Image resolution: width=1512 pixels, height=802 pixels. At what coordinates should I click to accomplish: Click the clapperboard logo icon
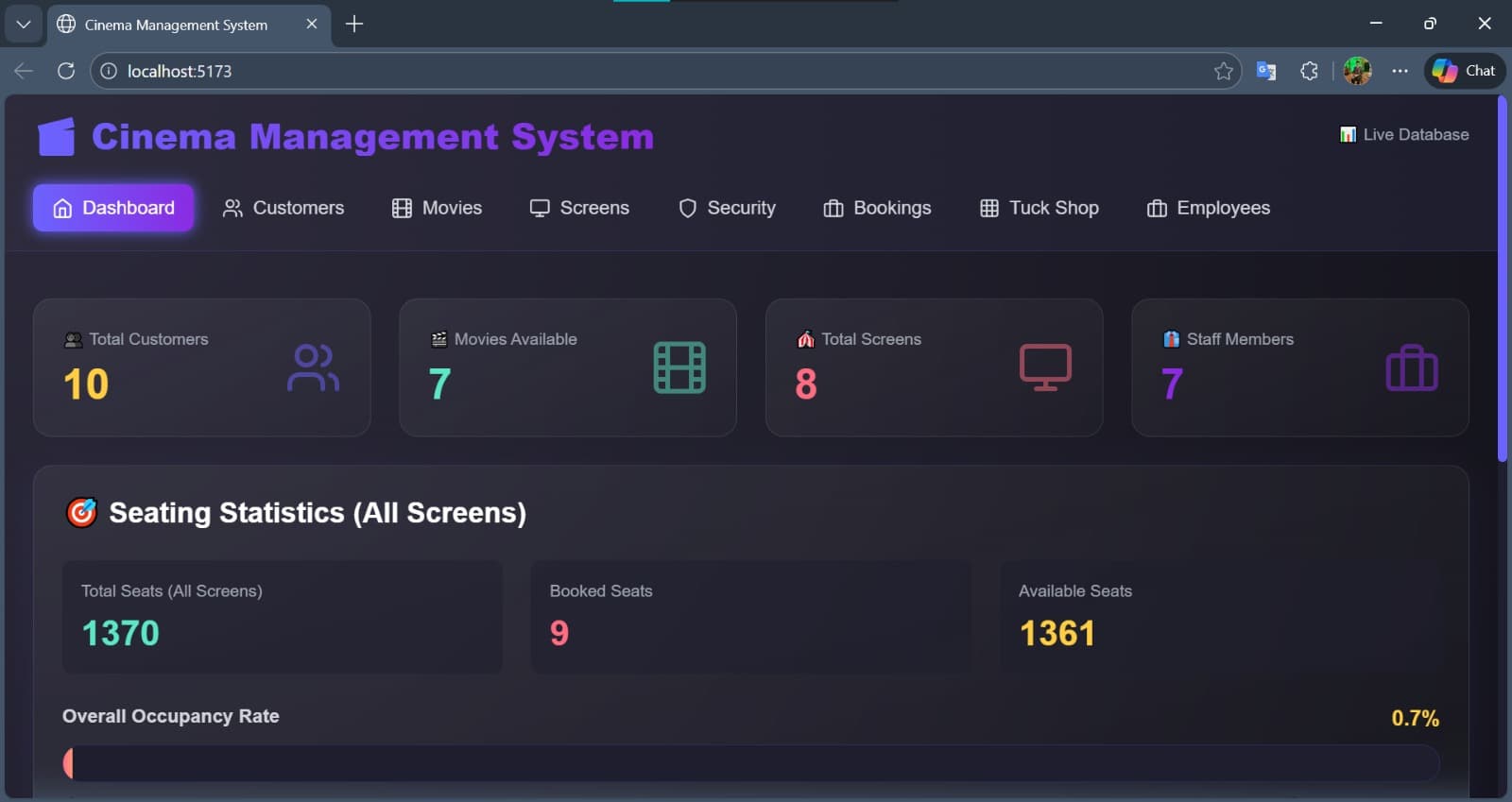tap(57, 137)
